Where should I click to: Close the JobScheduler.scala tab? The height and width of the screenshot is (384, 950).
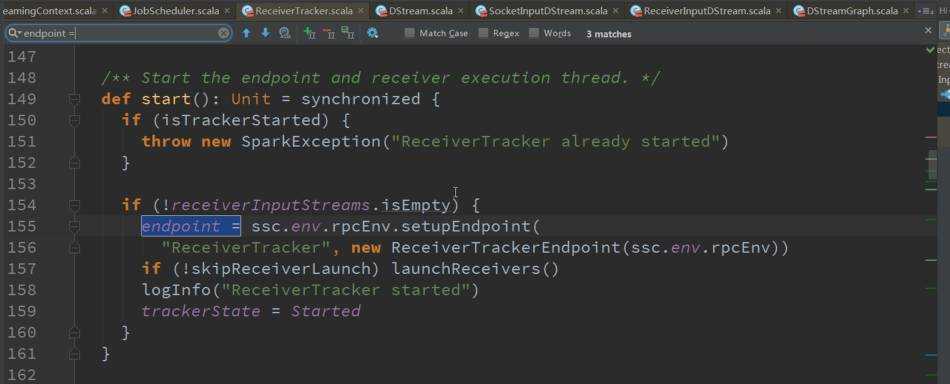point(227,11)
